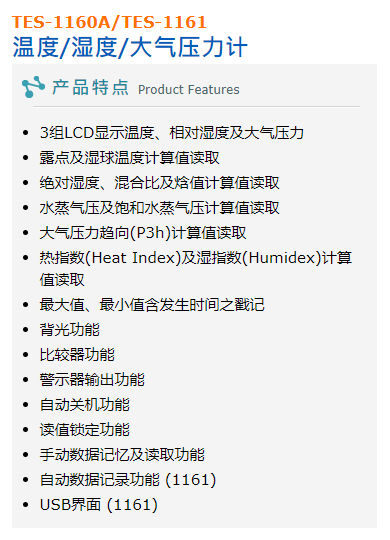Select the 产品特点 section header

click(x=91, y=87)
